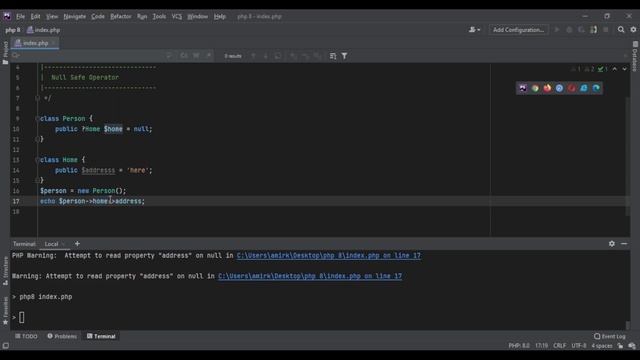Click in the find bar search field
The height and width of the screenshot is (360, 640).
tap(92, 56)
